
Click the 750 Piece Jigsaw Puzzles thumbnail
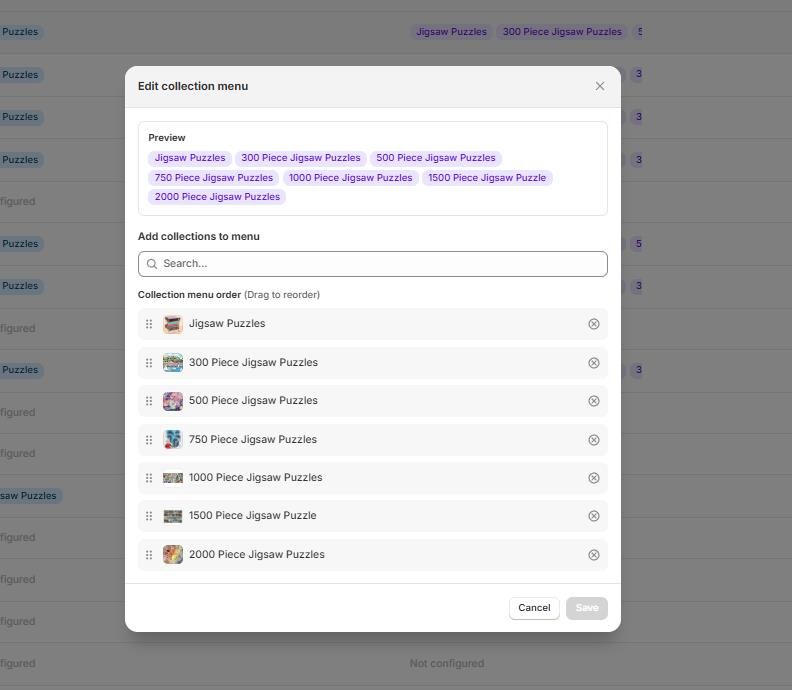(x=173, y=440)
